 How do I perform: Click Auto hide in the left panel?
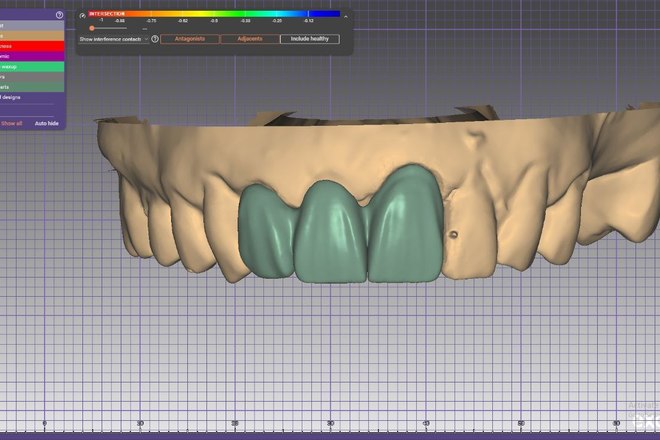(46, 123)
